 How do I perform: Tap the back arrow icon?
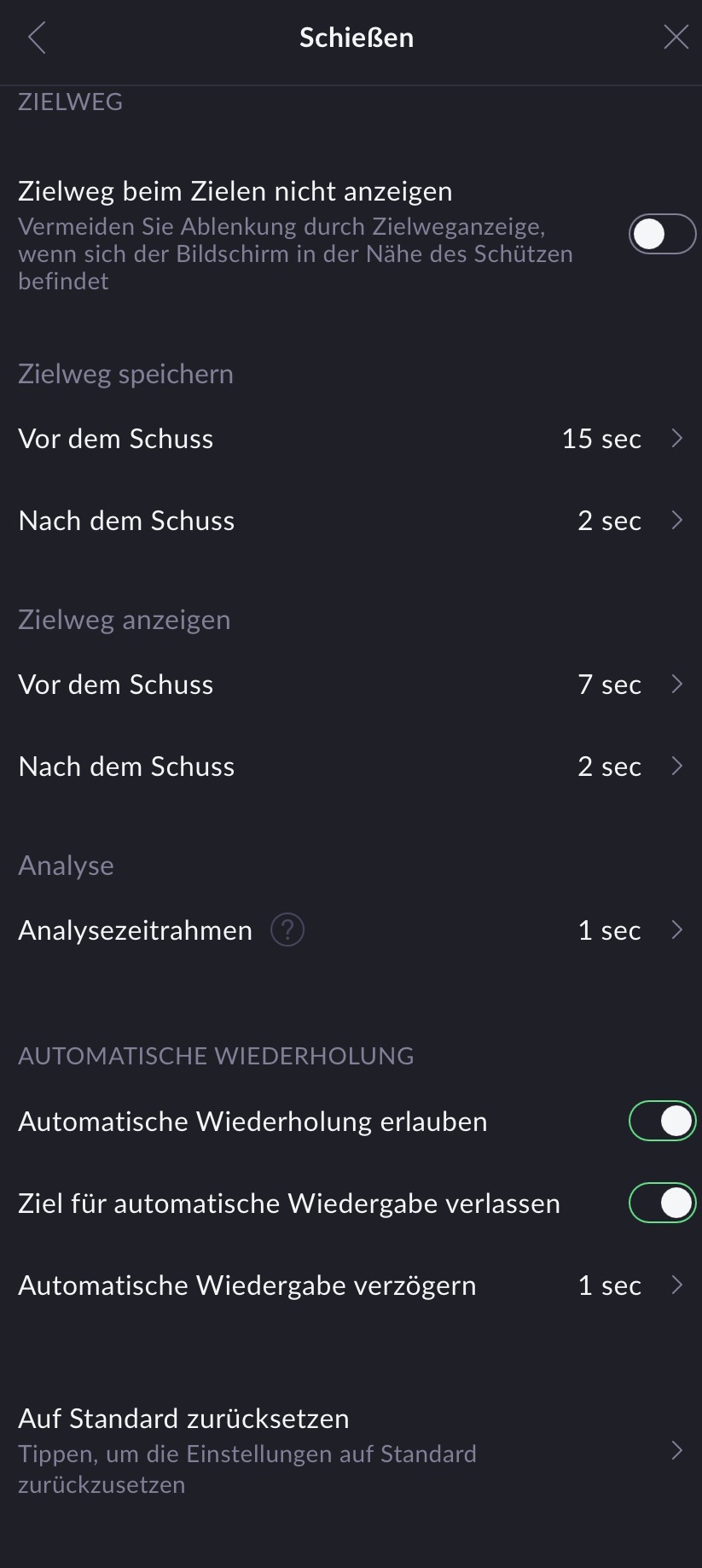[37, 38]
